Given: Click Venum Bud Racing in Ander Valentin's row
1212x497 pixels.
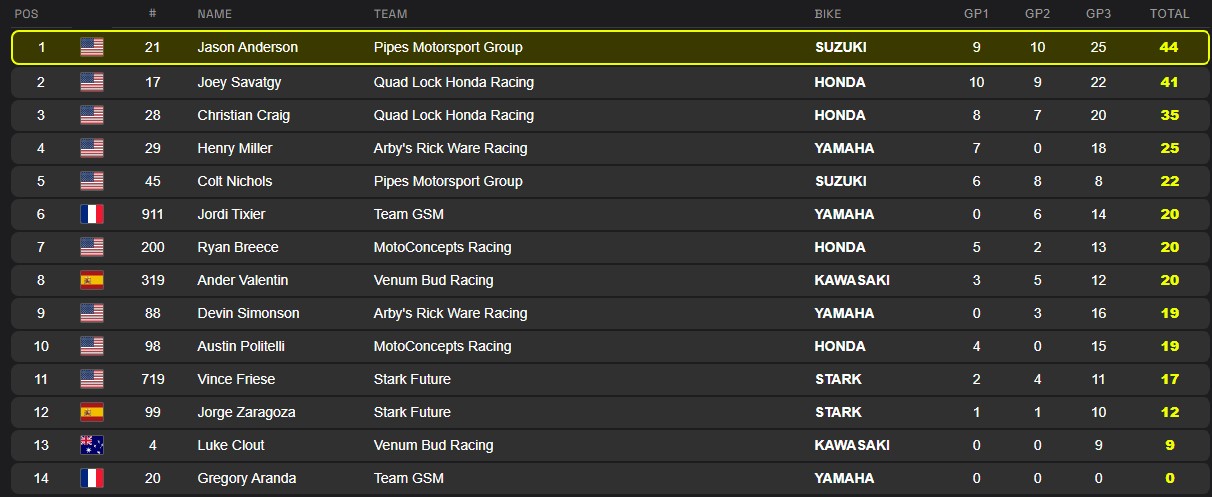Looking at the screenshot, I should pos(433,280).
